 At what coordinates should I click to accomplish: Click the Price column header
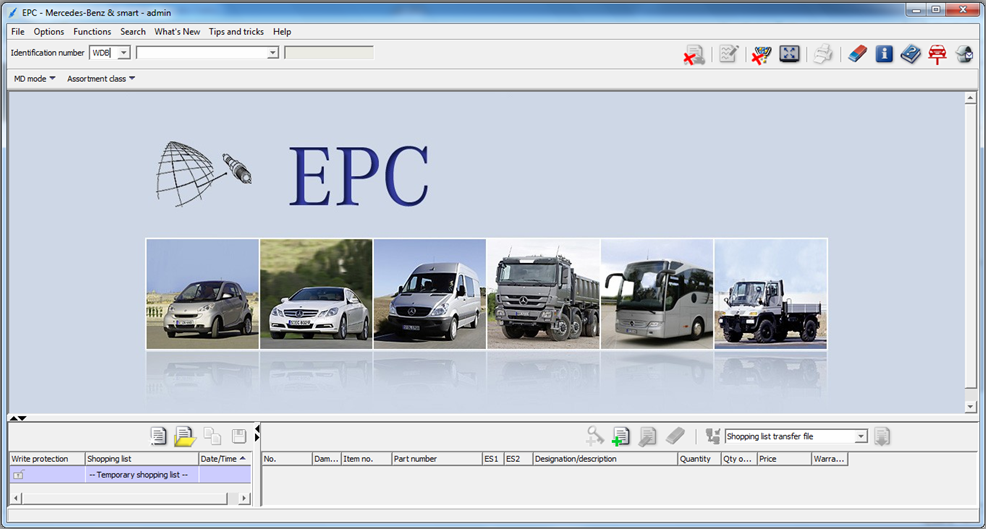pos(784,459)
